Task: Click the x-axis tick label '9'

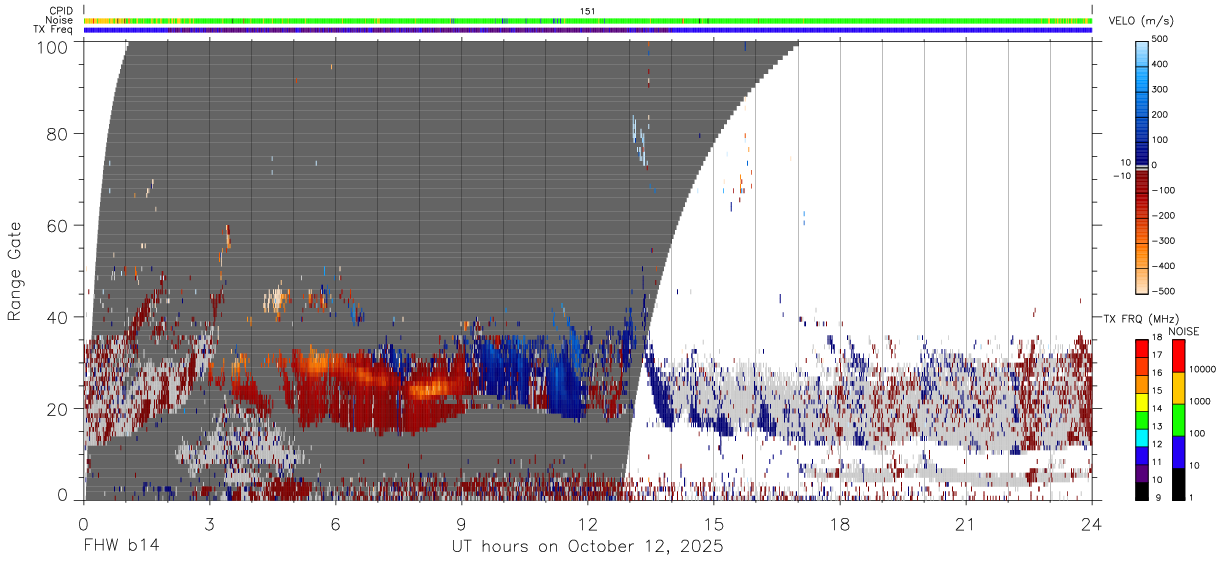Action: (x=461, y=523)
